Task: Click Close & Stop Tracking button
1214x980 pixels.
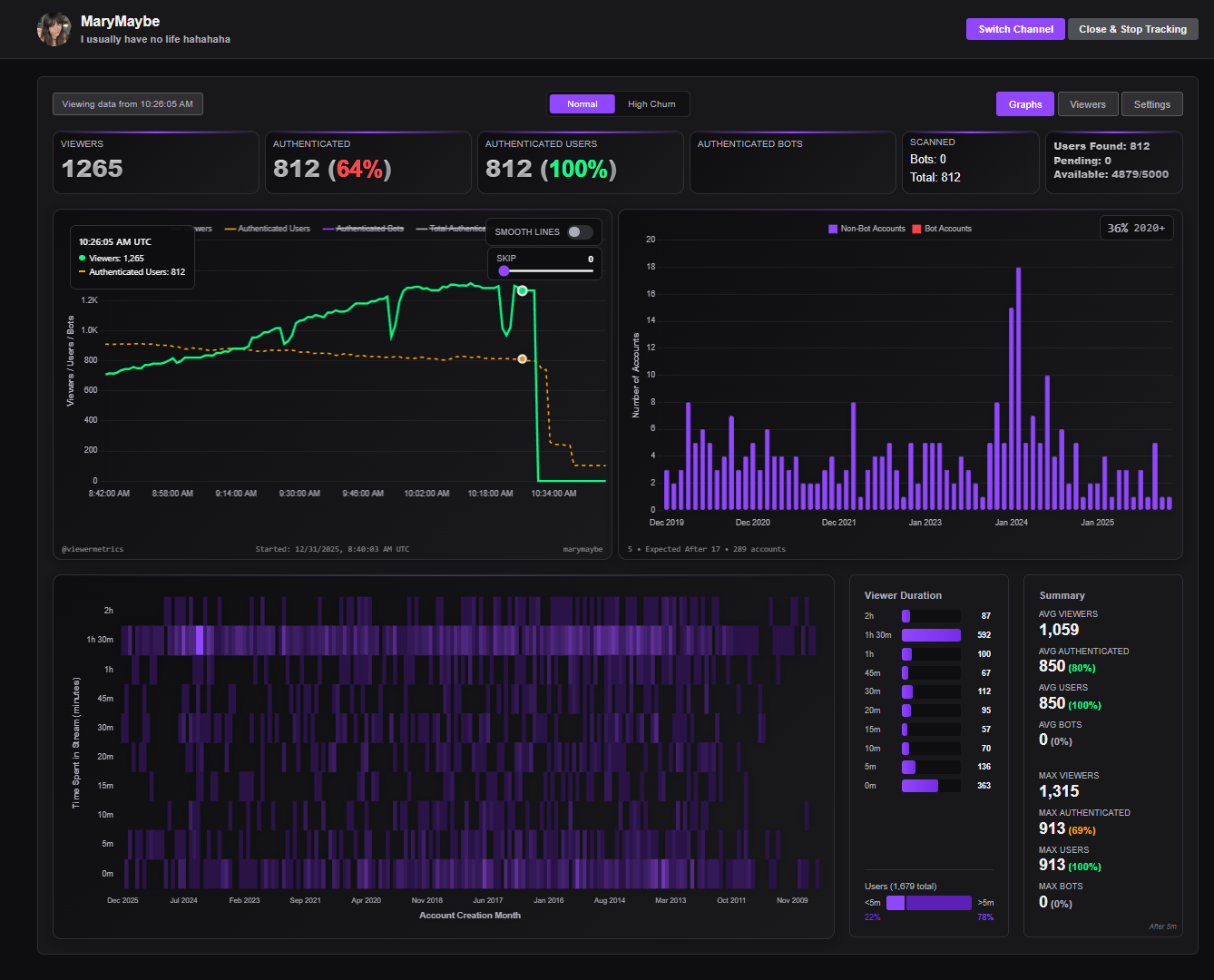Action: point(1133,29)
